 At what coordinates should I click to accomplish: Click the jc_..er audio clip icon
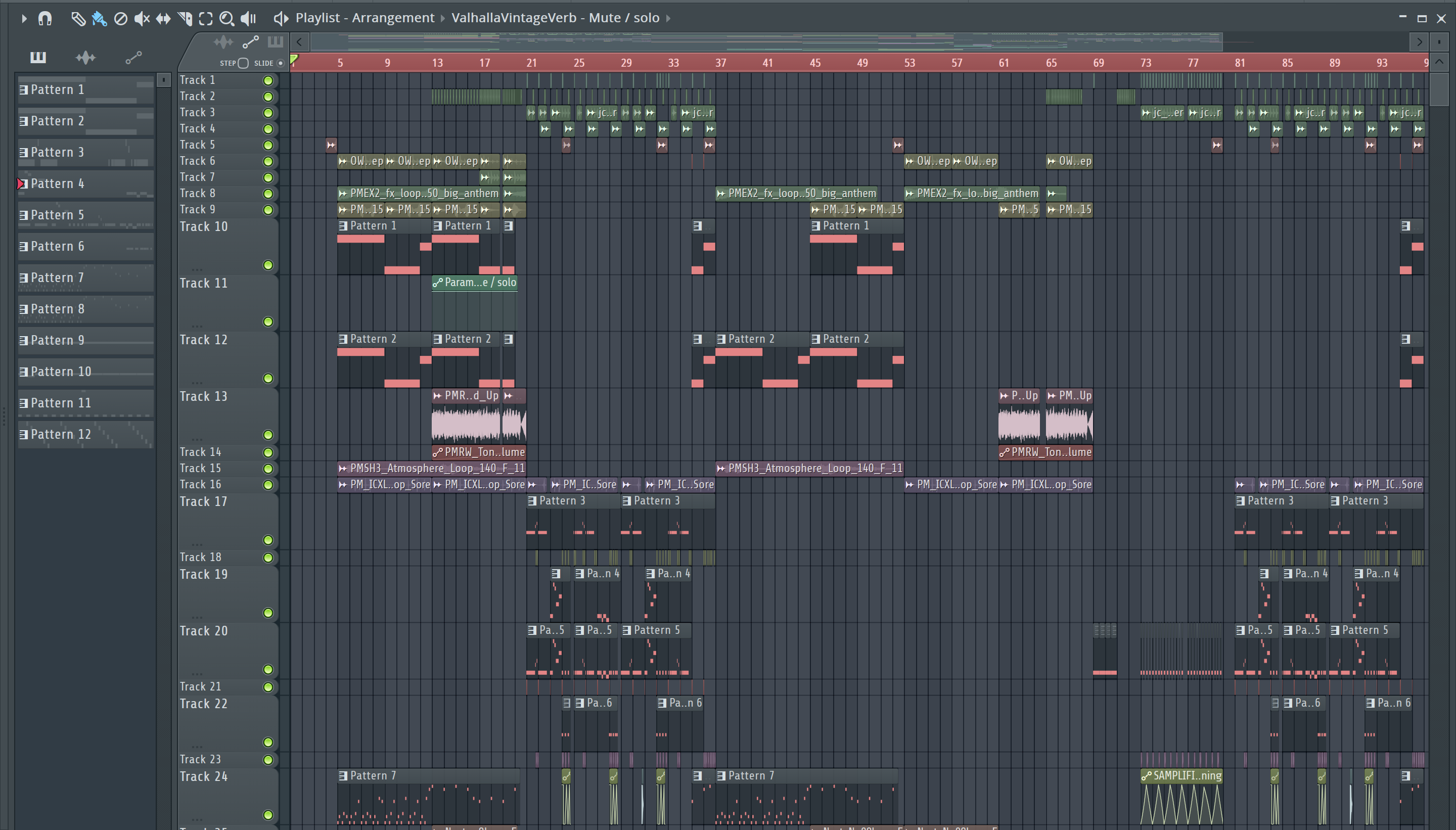(1146, 113)
